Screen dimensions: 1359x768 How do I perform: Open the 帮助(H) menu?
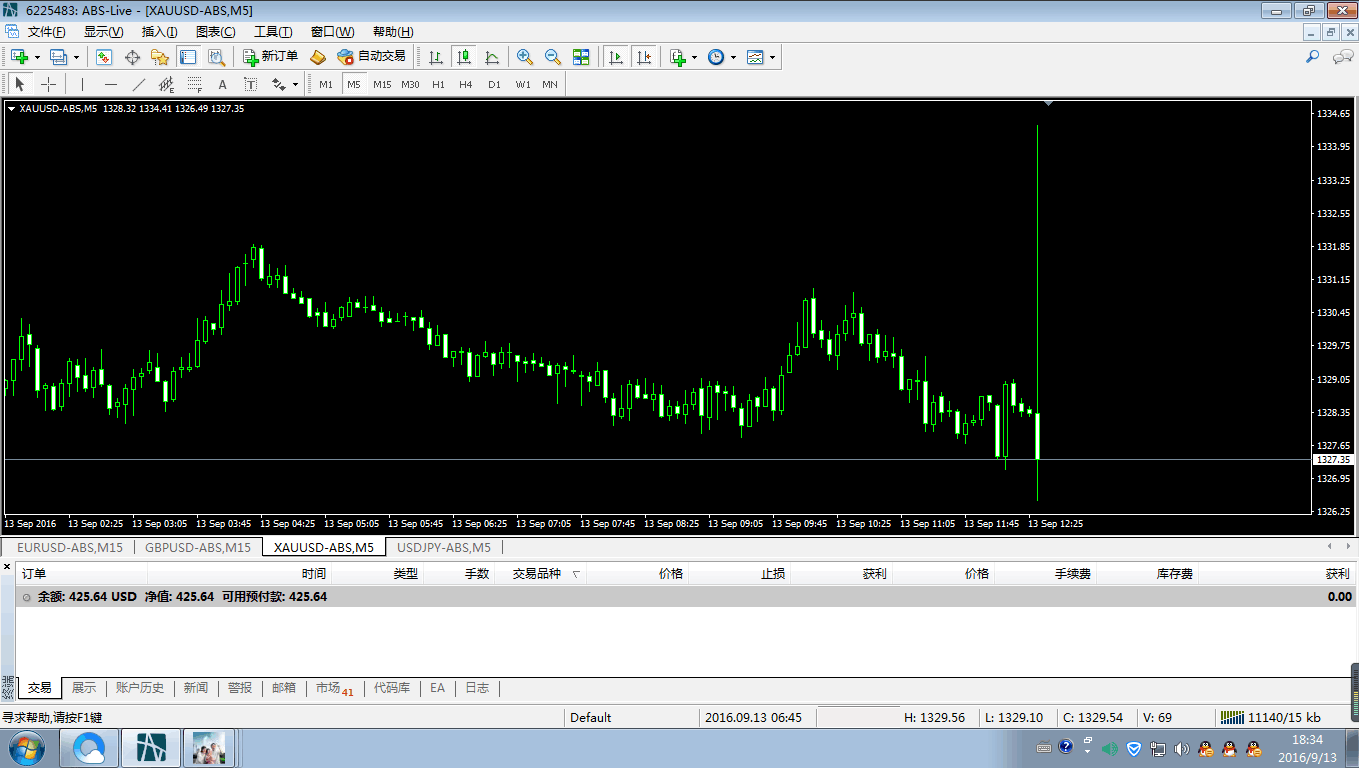(x=393, y=32)
